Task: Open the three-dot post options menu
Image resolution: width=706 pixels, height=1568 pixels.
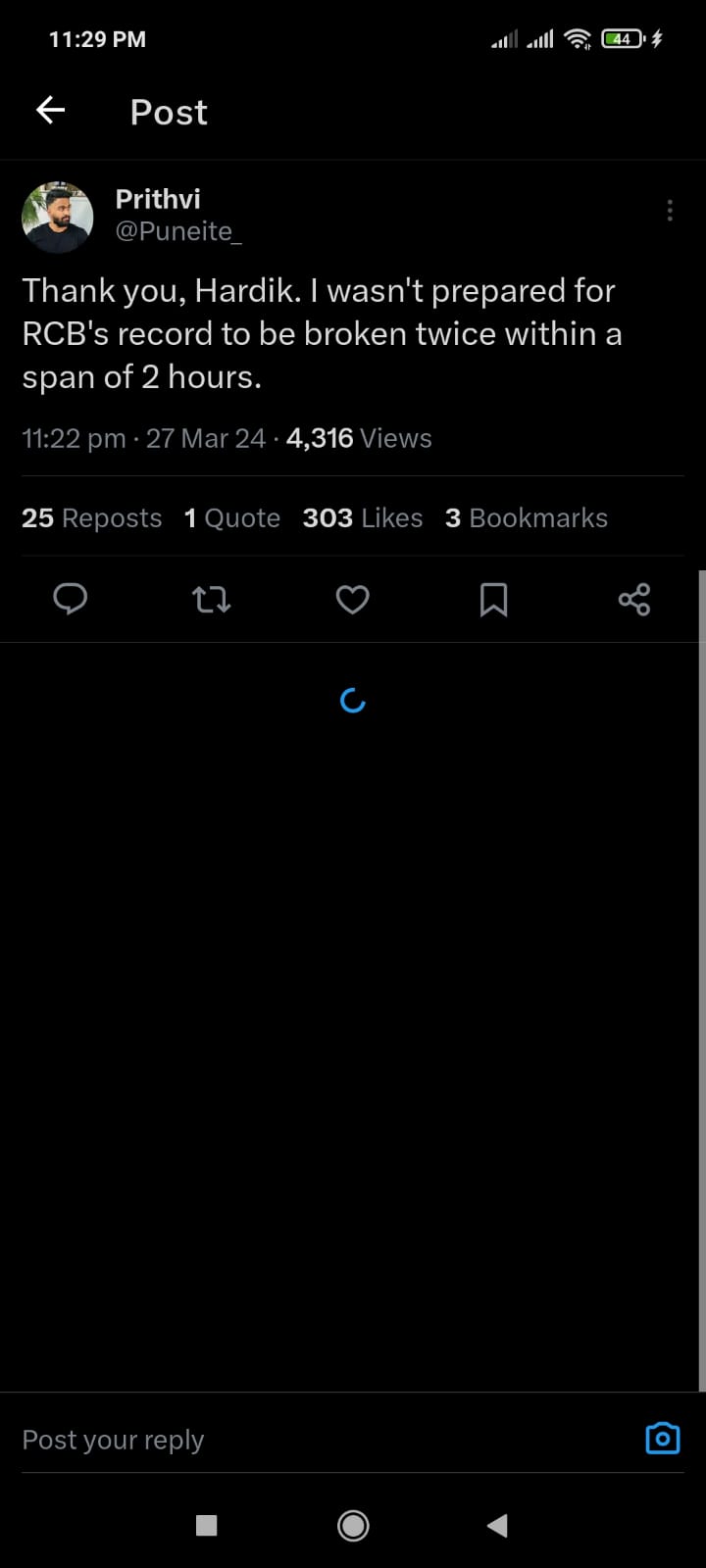Action: pos(670,211)
